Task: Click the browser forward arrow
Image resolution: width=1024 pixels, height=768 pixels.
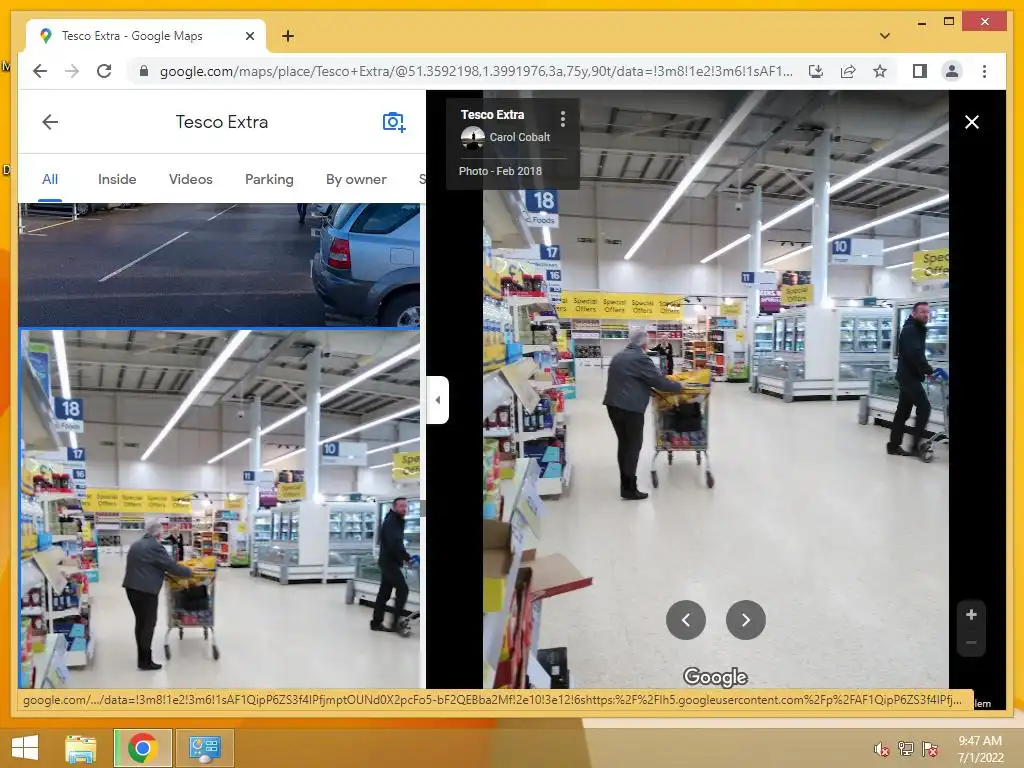Action: pos(72,71)
